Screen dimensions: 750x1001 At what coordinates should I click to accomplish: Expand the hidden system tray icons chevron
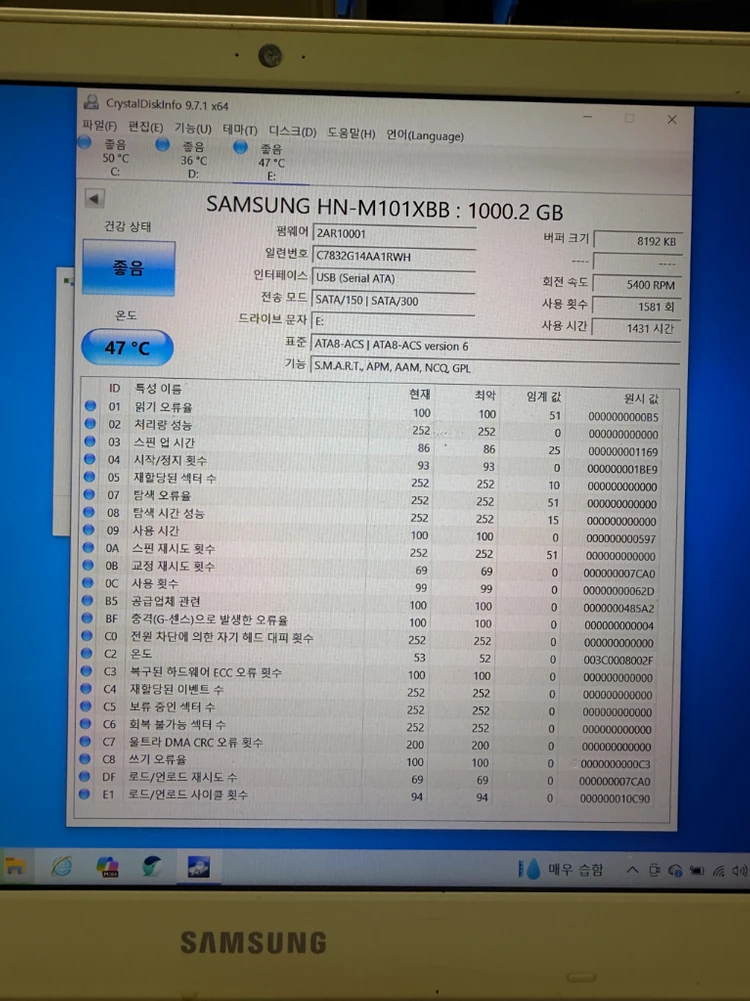632,869
